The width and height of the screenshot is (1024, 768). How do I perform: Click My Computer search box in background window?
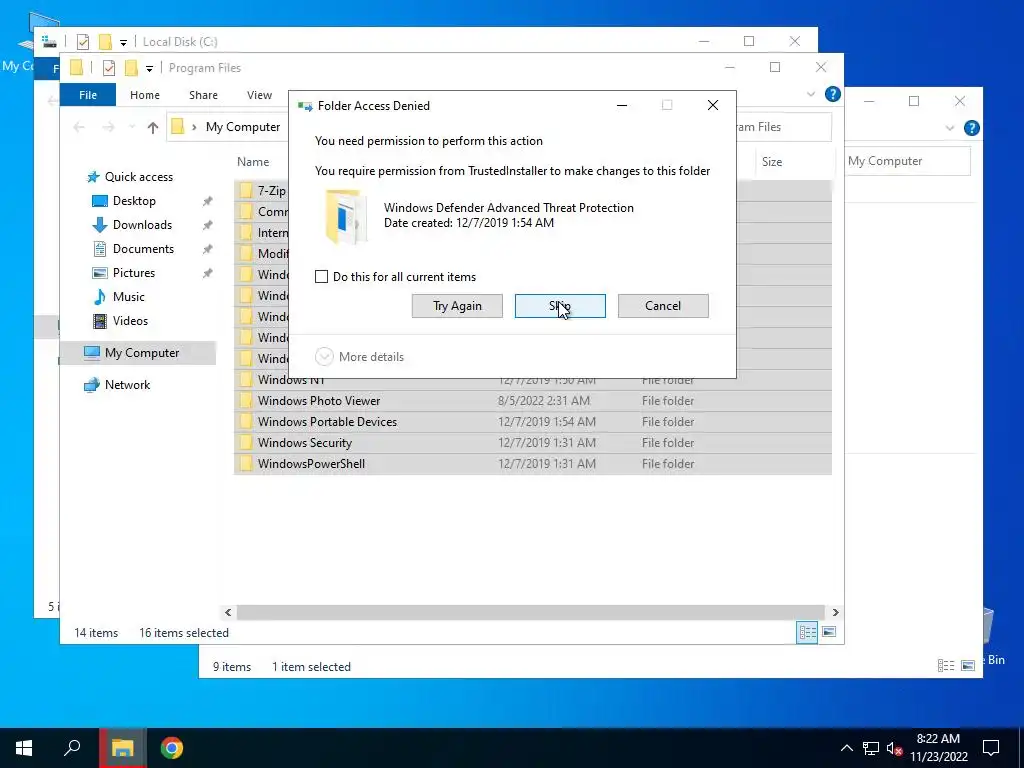pos(908,161)
